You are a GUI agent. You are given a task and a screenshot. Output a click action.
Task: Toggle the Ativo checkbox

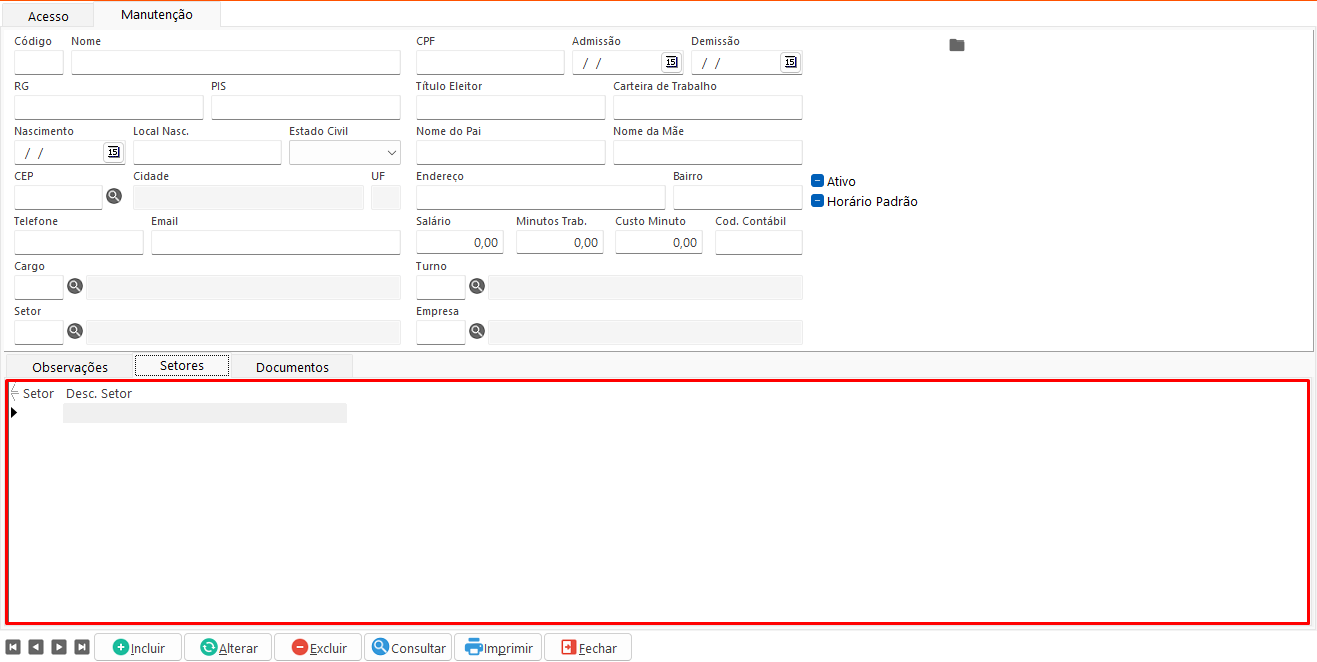(x=817, y=181)
